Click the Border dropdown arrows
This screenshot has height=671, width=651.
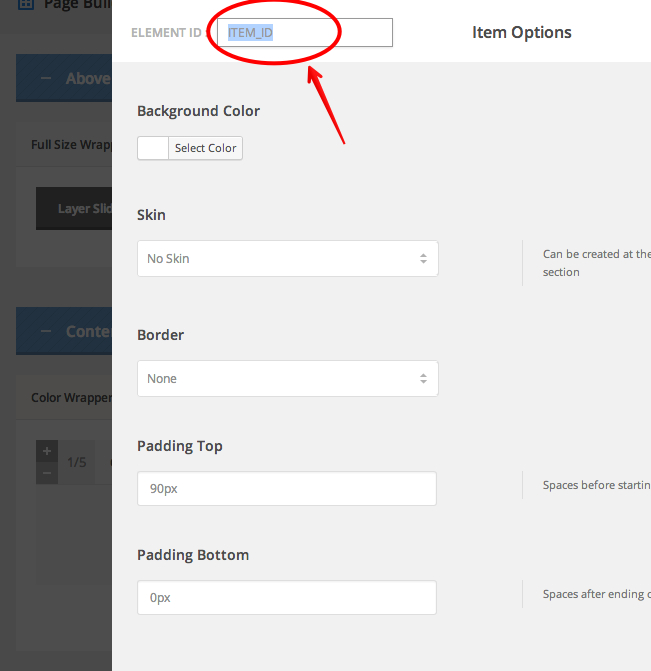coord(423,379)
